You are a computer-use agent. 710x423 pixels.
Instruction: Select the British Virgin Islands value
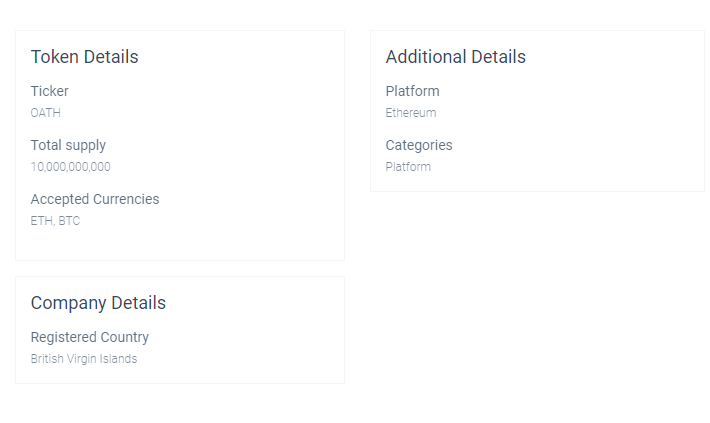coord(83,359)
